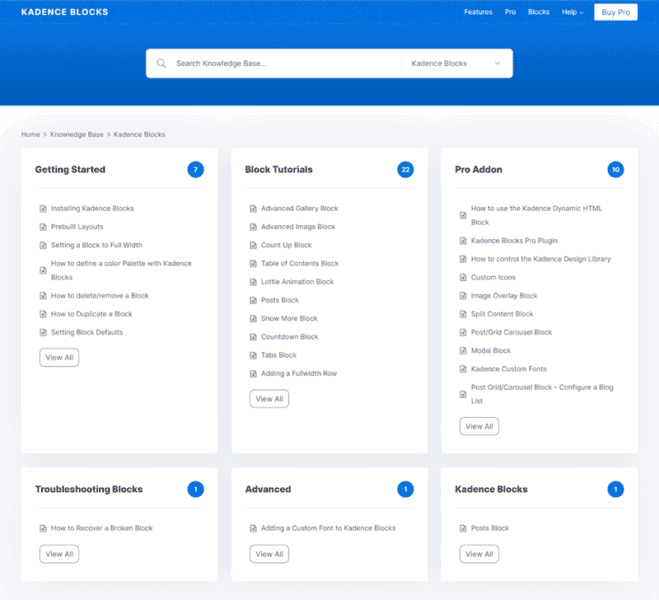Open Pro Addon category heading
The image size is (659, 600).
pyautogui.click(x=478, y=170)
